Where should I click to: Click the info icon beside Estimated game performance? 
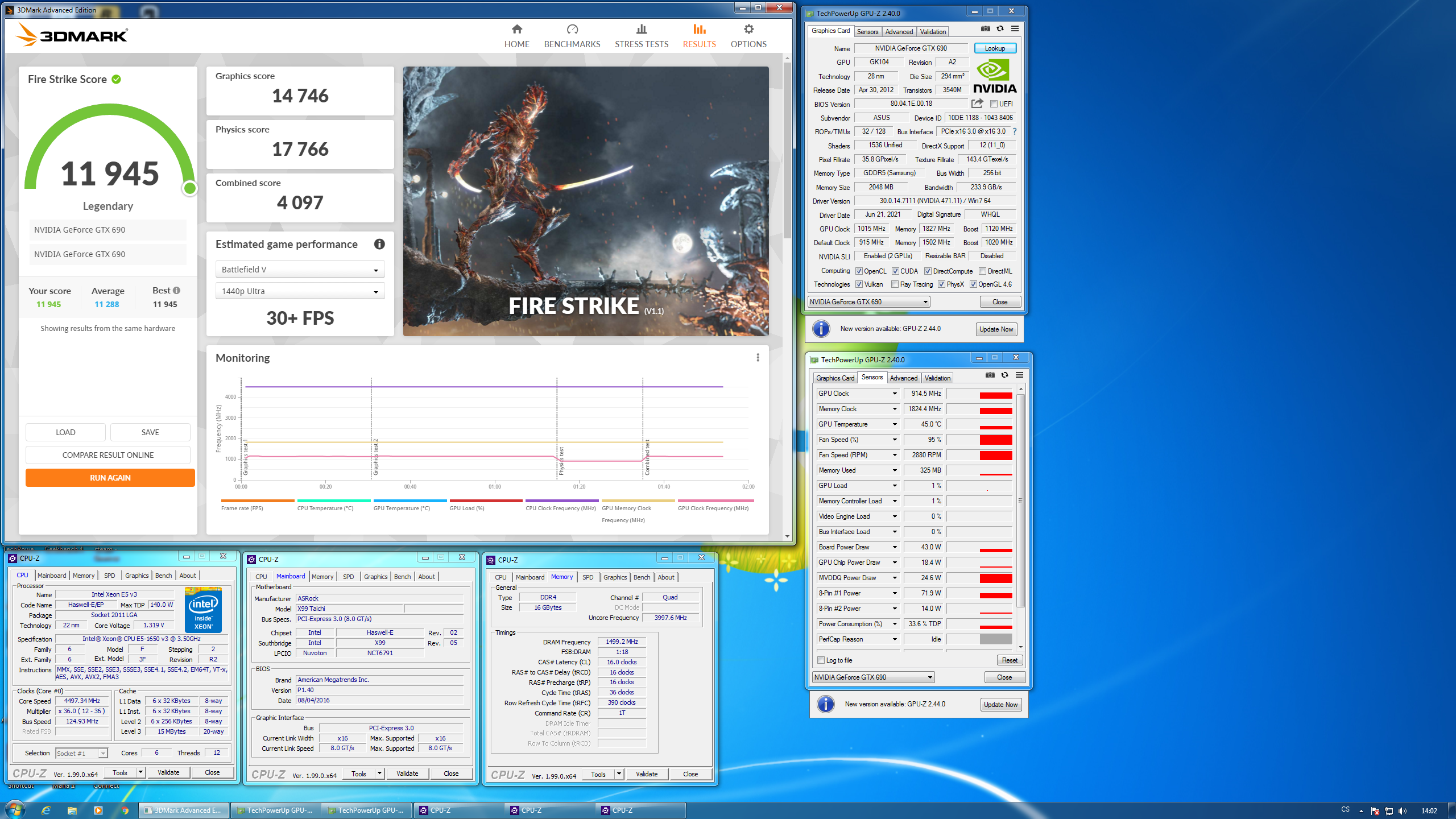[379, 244]
